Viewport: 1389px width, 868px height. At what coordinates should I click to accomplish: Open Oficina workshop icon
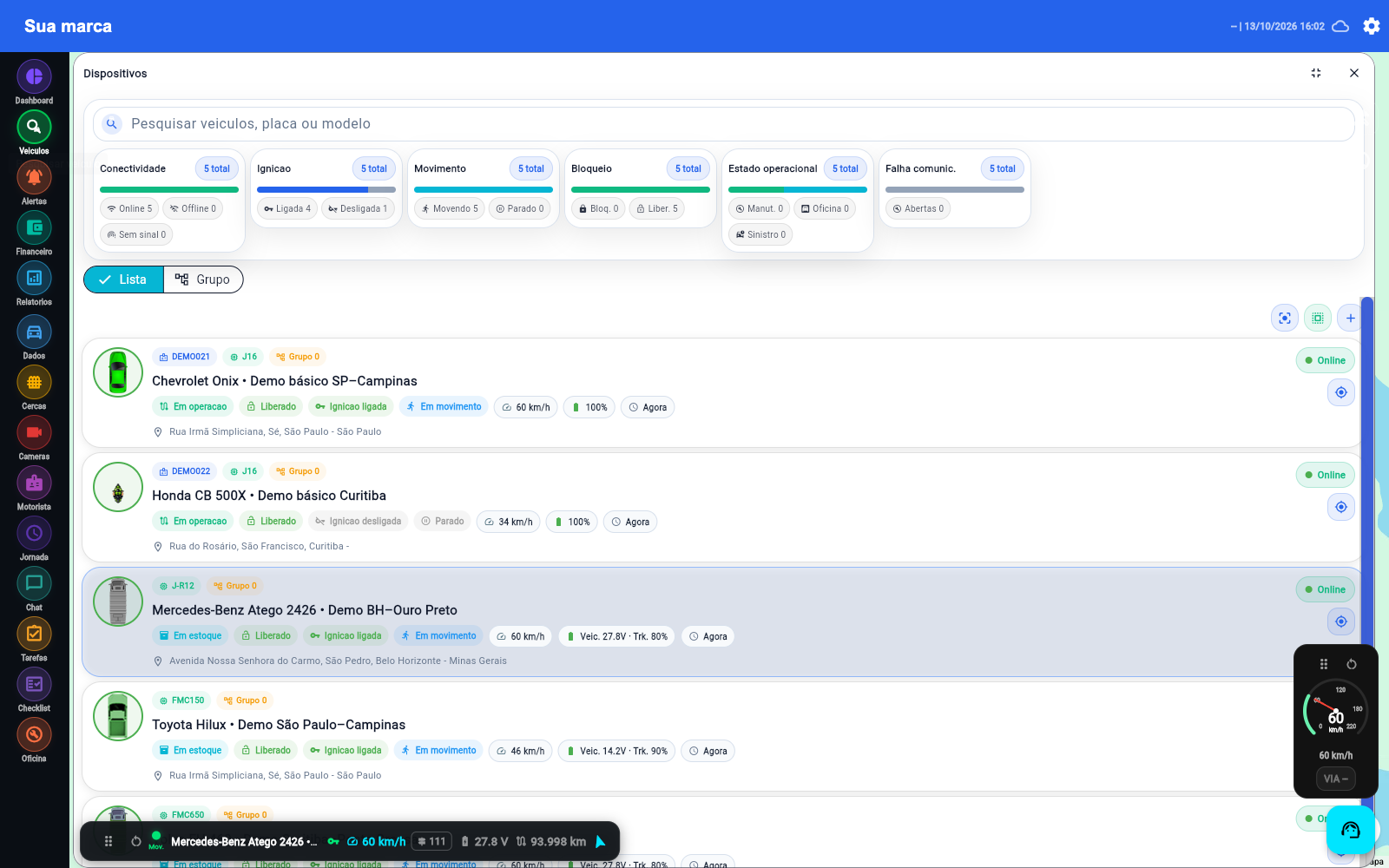click(x=34, y=735)
